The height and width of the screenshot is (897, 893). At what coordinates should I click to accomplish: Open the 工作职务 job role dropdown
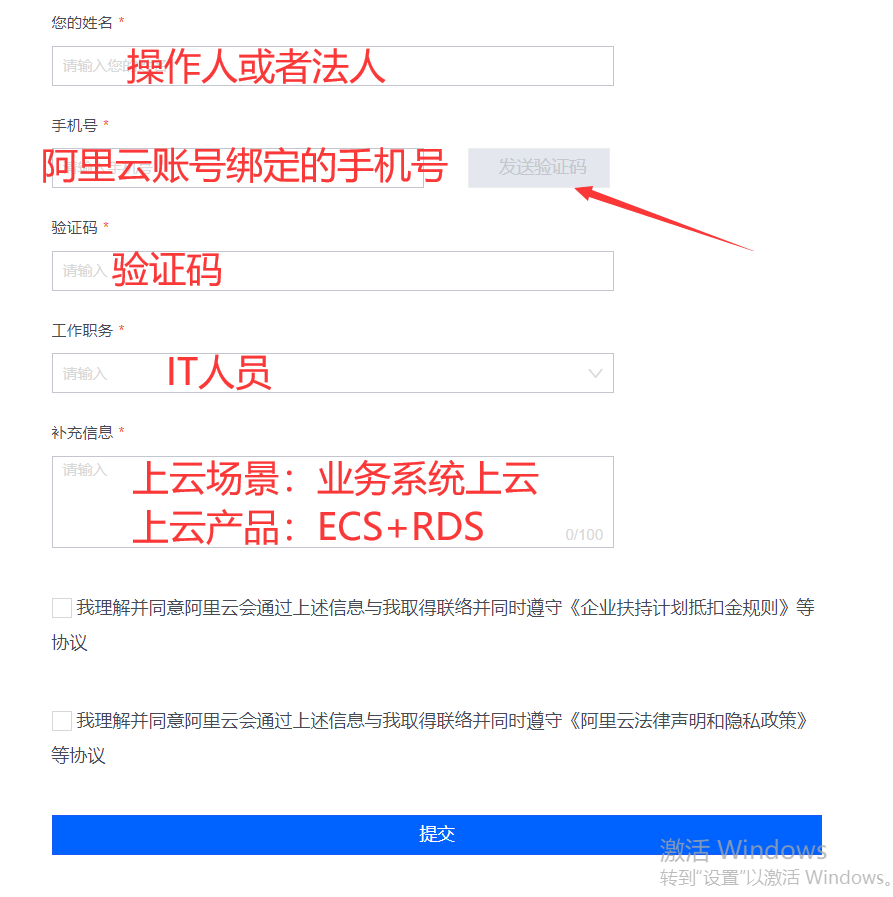tap(332, 373)
